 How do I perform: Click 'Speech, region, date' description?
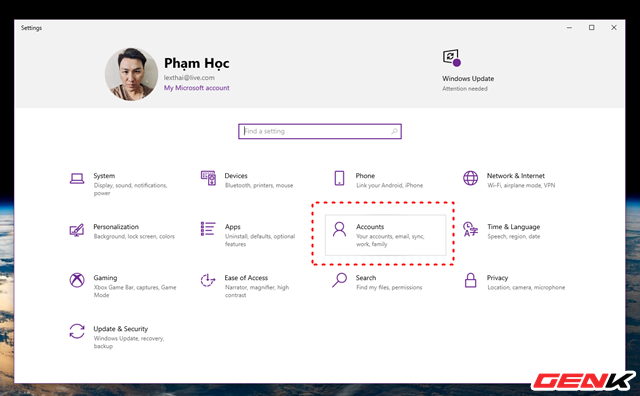tap(513, 236)
